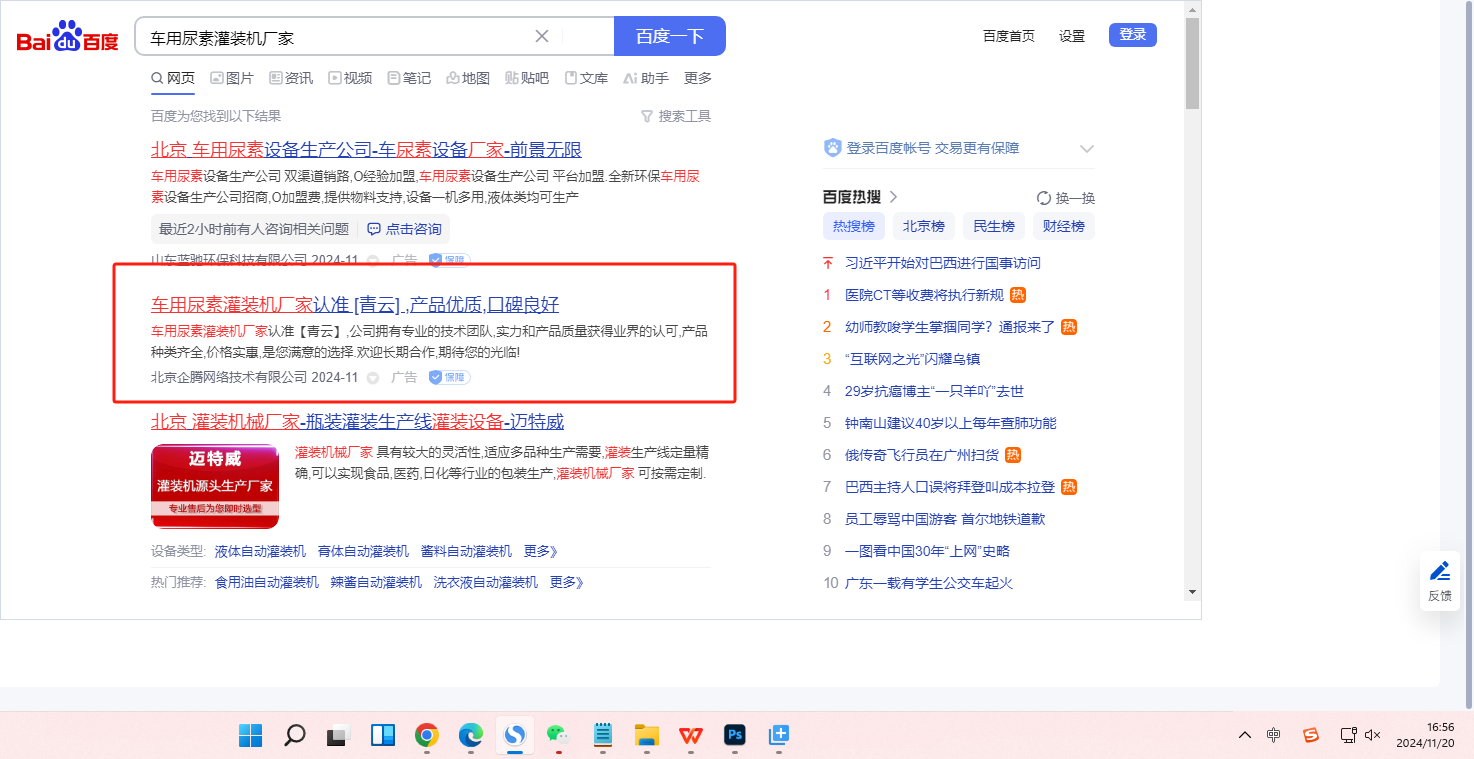Viewport: 1474px width, 759px height.
Task: Open Microsoft Edge from the taskbar
Action: click(x=471, y=736)
